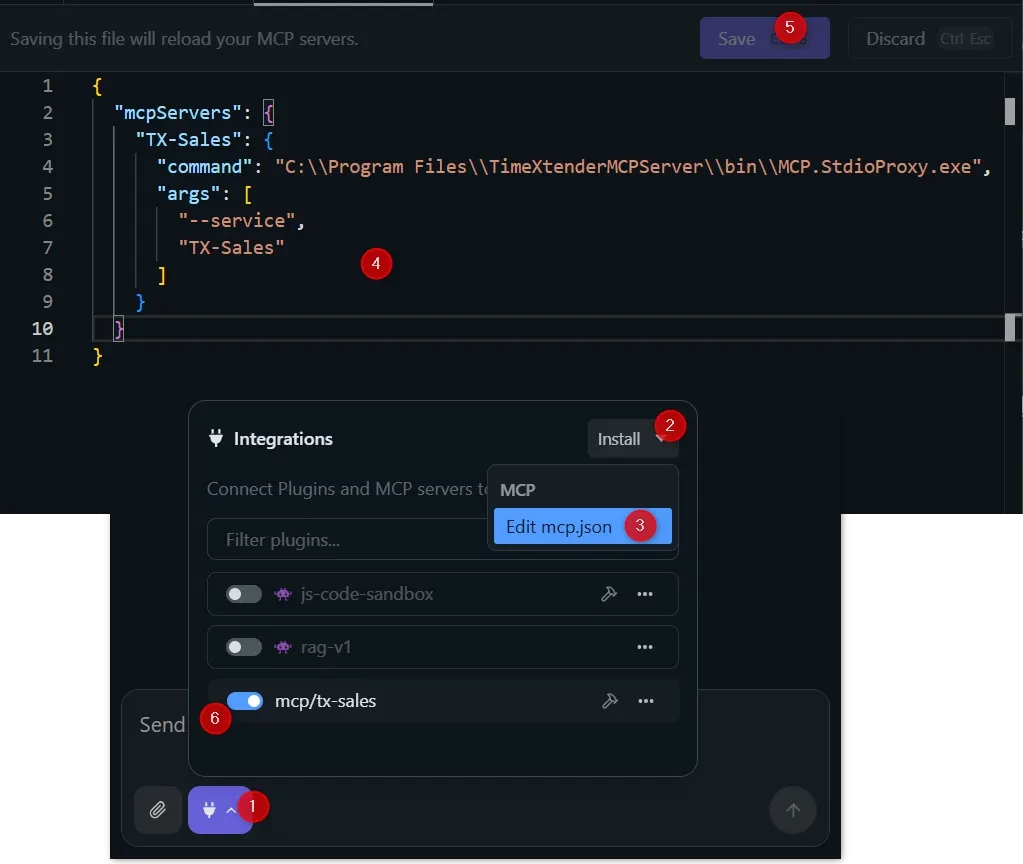Click the rag-v1 plugin name

tap(326, 647)
